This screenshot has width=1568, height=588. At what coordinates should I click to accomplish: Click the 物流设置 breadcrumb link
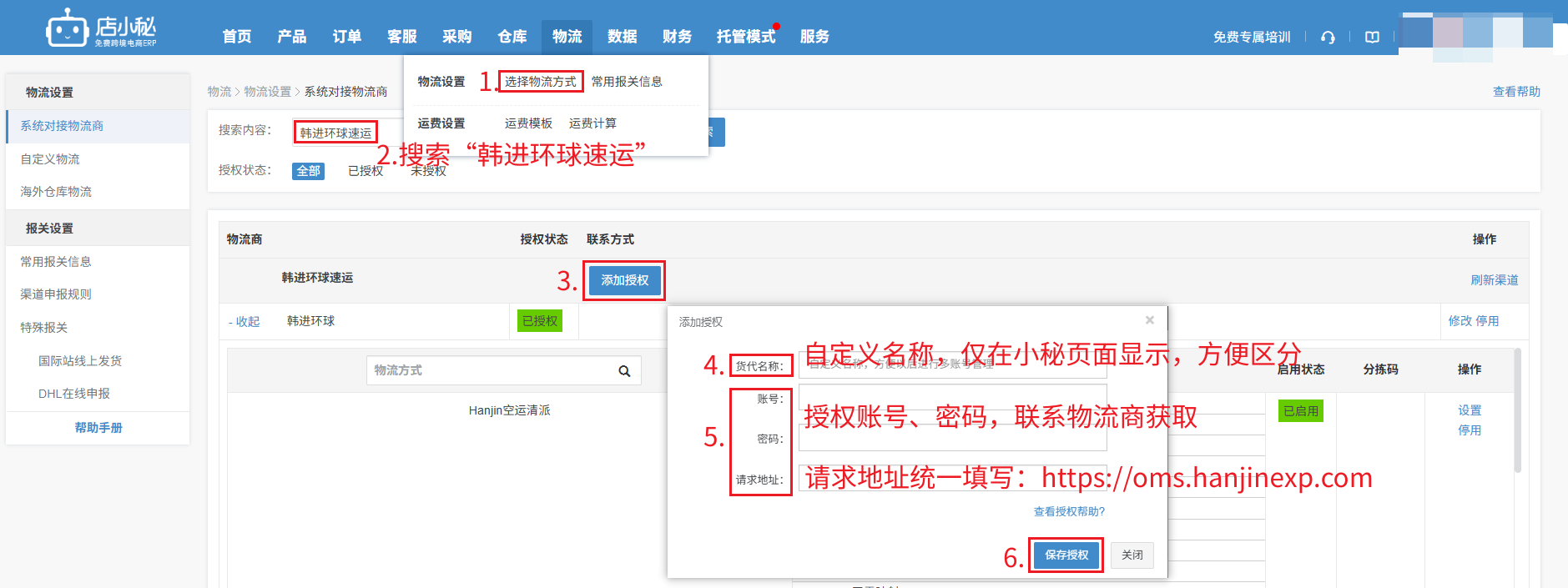268,92
